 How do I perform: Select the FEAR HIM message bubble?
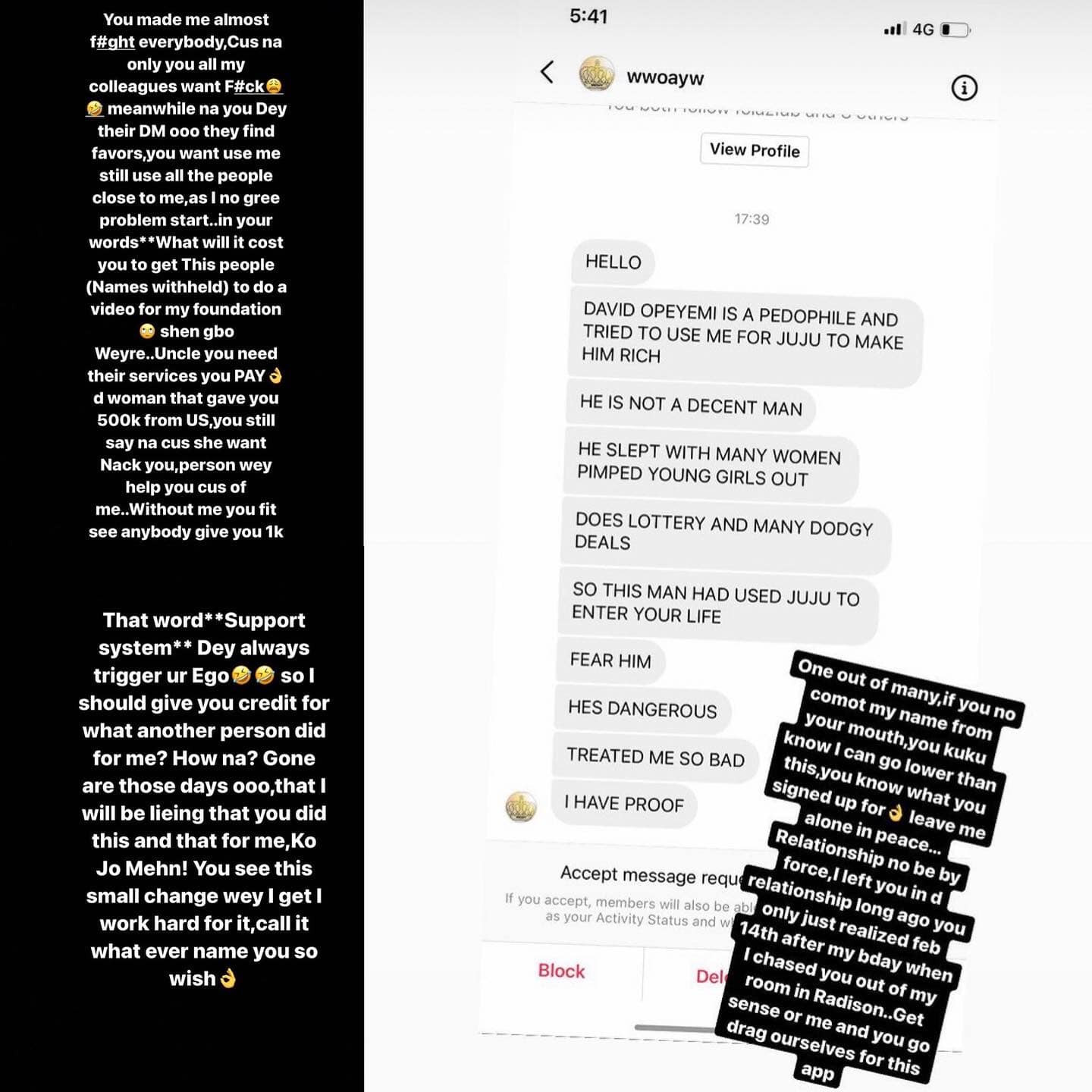pos(610,661)
